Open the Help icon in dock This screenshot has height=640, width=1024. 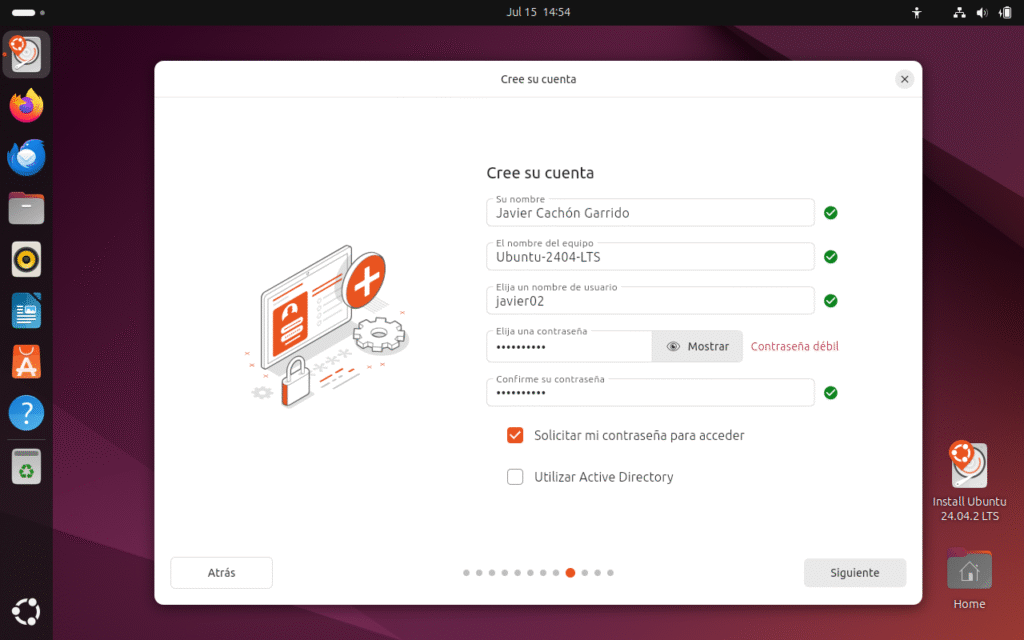point(26,413)
